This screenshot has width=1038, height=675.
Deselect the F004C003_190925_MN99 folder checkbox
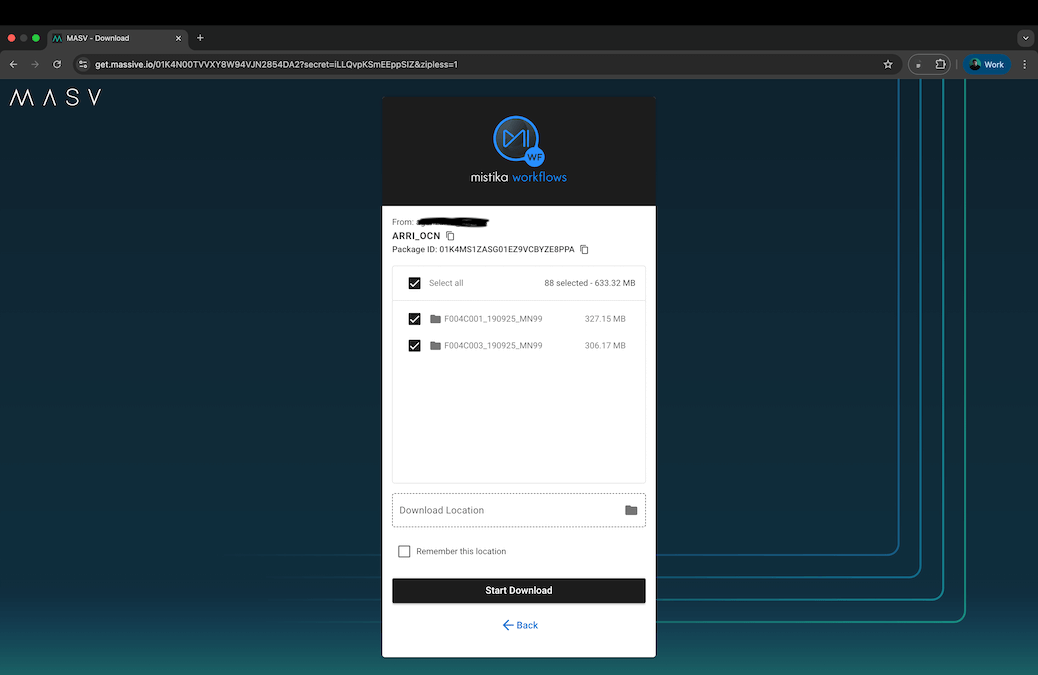(414, 345)
